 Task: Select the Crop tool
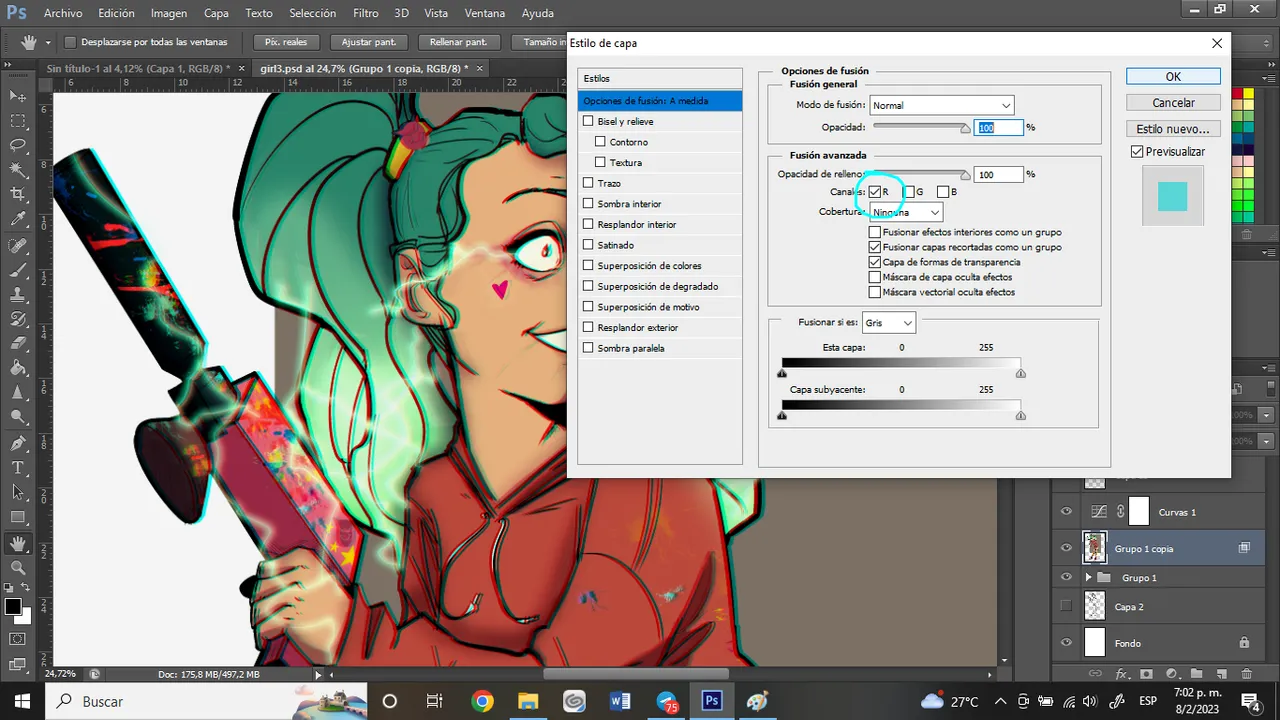click(18, 194)
